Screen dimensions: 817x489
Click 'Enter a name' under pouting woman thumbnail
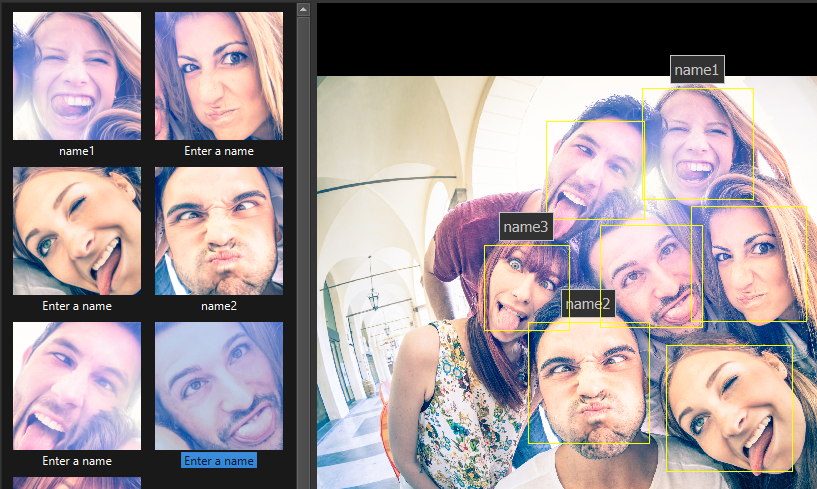tap(219, 151)
